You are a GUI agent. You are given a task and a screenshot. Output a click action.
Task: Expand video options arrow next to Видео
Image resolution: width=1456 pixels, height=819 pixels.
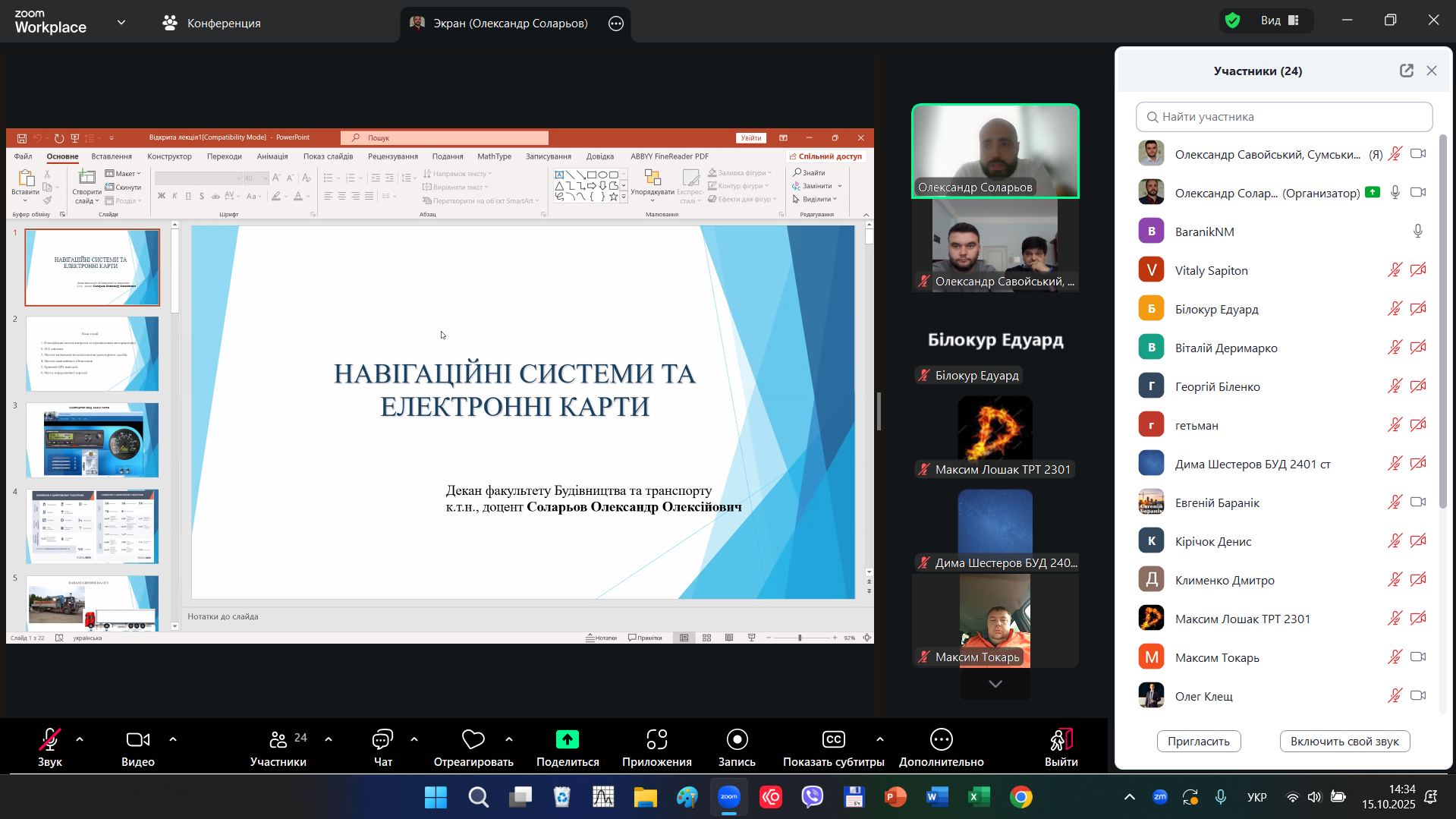point(173,739)
